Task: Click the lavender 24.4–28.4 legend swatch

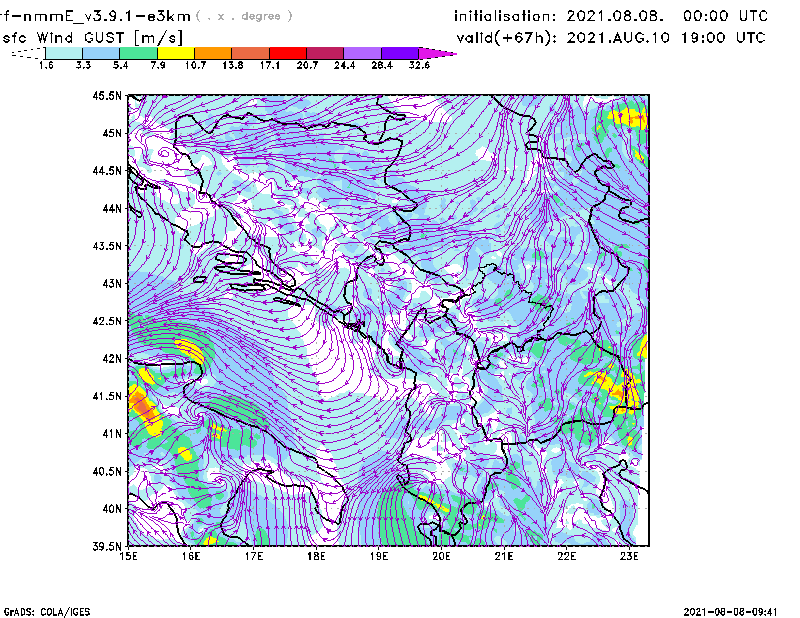Action: point(363,53)
